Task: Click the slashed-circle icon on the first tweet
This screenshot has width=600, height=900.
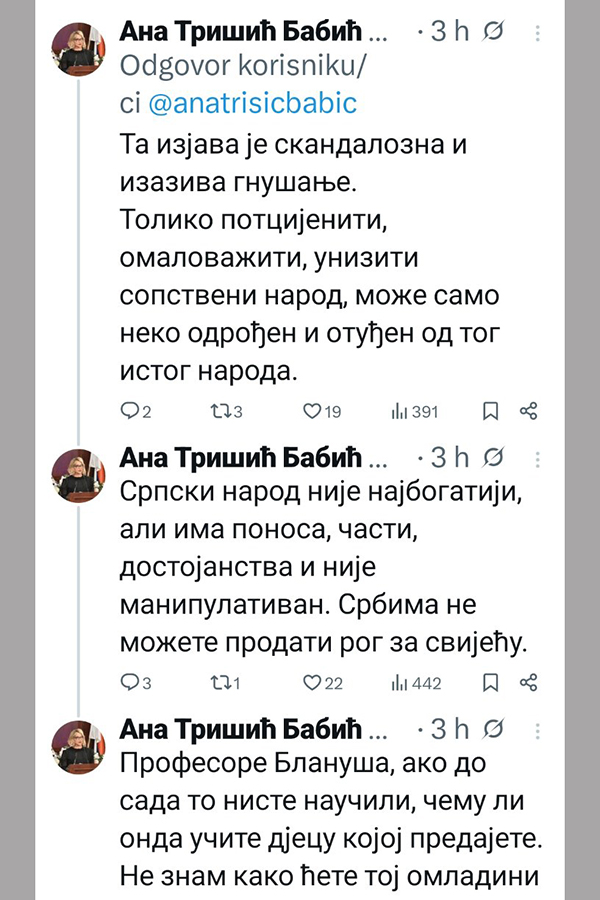Action: coord(493,33)
